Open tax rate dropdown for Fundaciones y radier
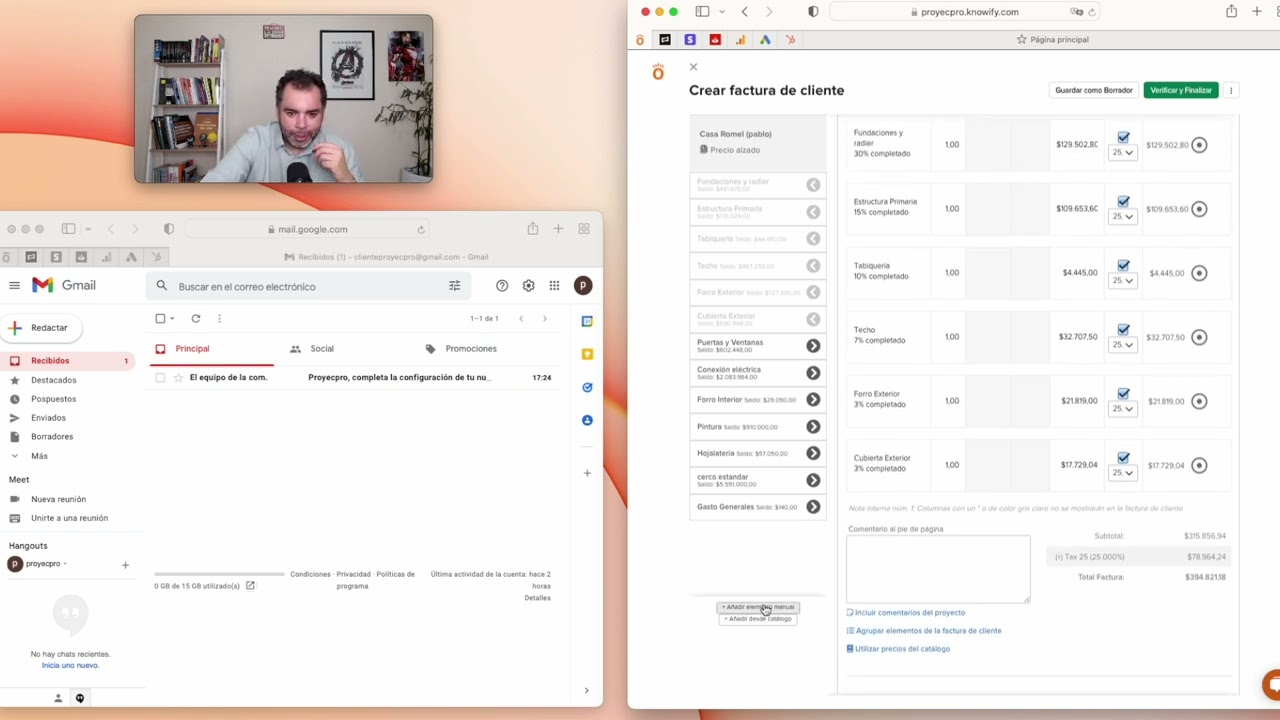 click(x=1123, y=153)
